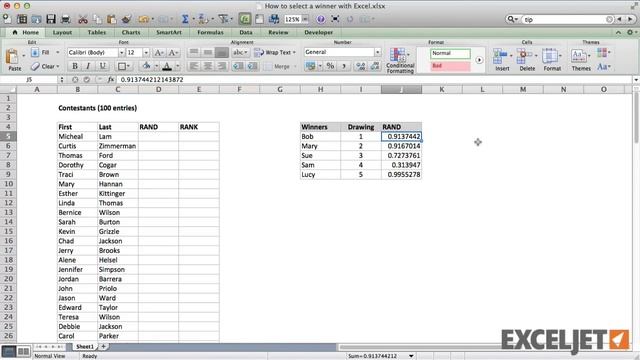Click the decrease indent icon
640x360 pixels.
(238, 66)
